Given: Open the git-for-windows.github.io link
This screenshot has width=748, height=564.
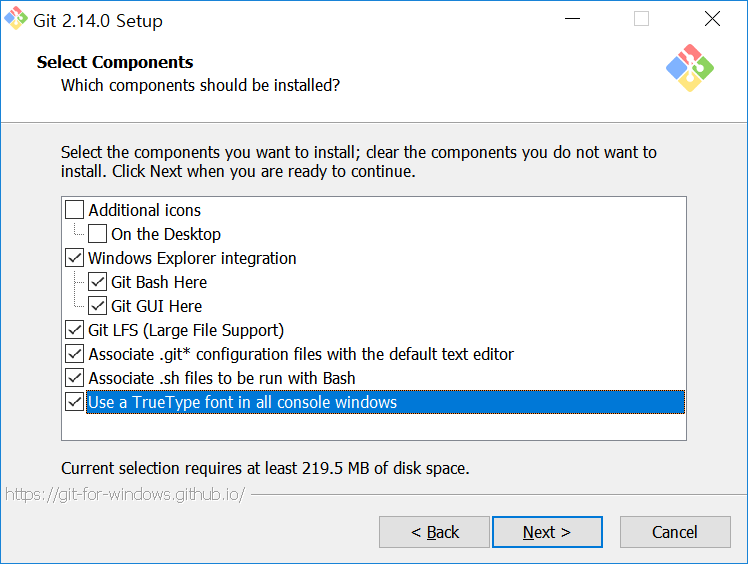Looking at the screenshot, I should coord(125,494).
